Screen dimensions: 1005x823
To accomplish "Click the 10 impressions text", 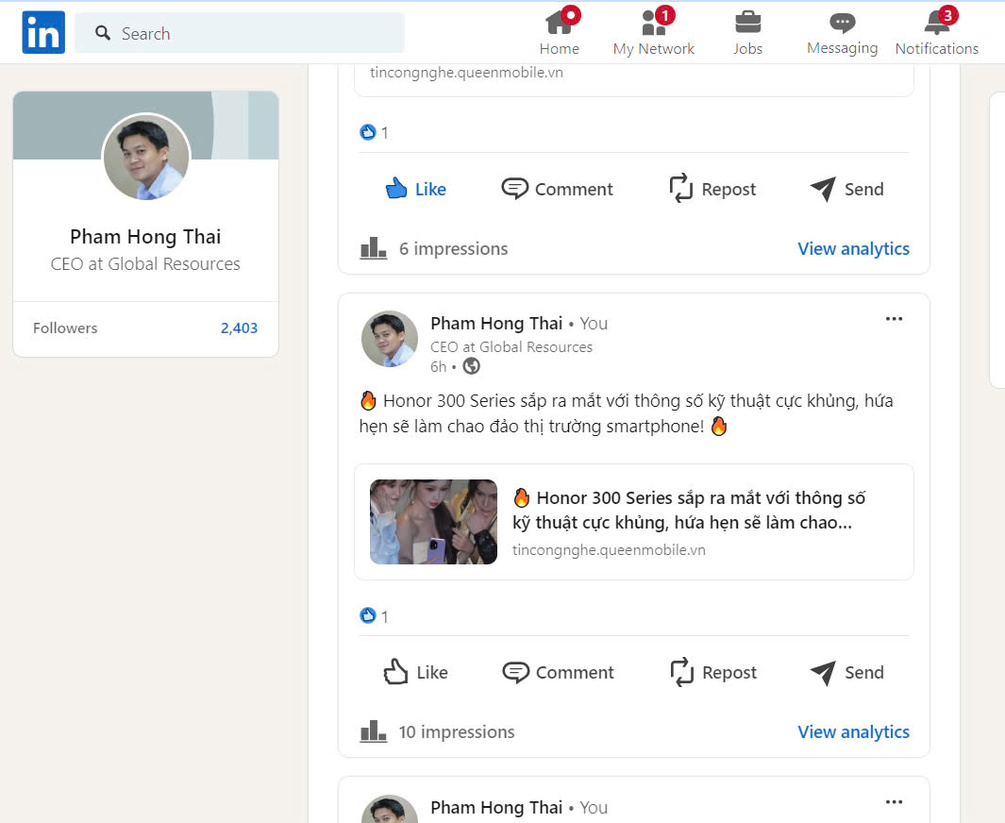I will [x=456, y=732].
